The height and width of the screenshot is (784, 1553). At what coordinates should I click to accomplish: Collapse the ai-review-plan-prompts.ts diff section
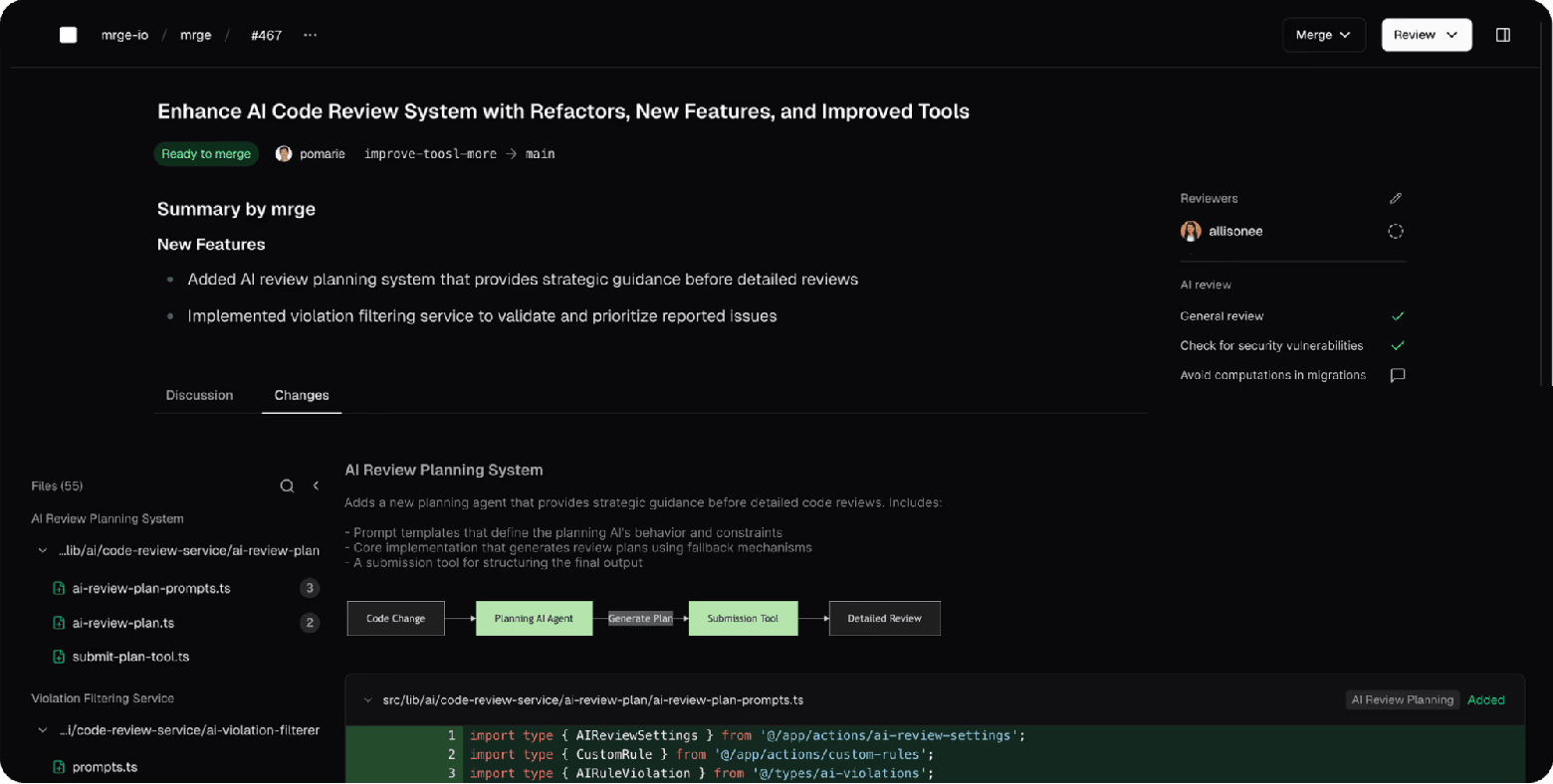click(368, 700)
